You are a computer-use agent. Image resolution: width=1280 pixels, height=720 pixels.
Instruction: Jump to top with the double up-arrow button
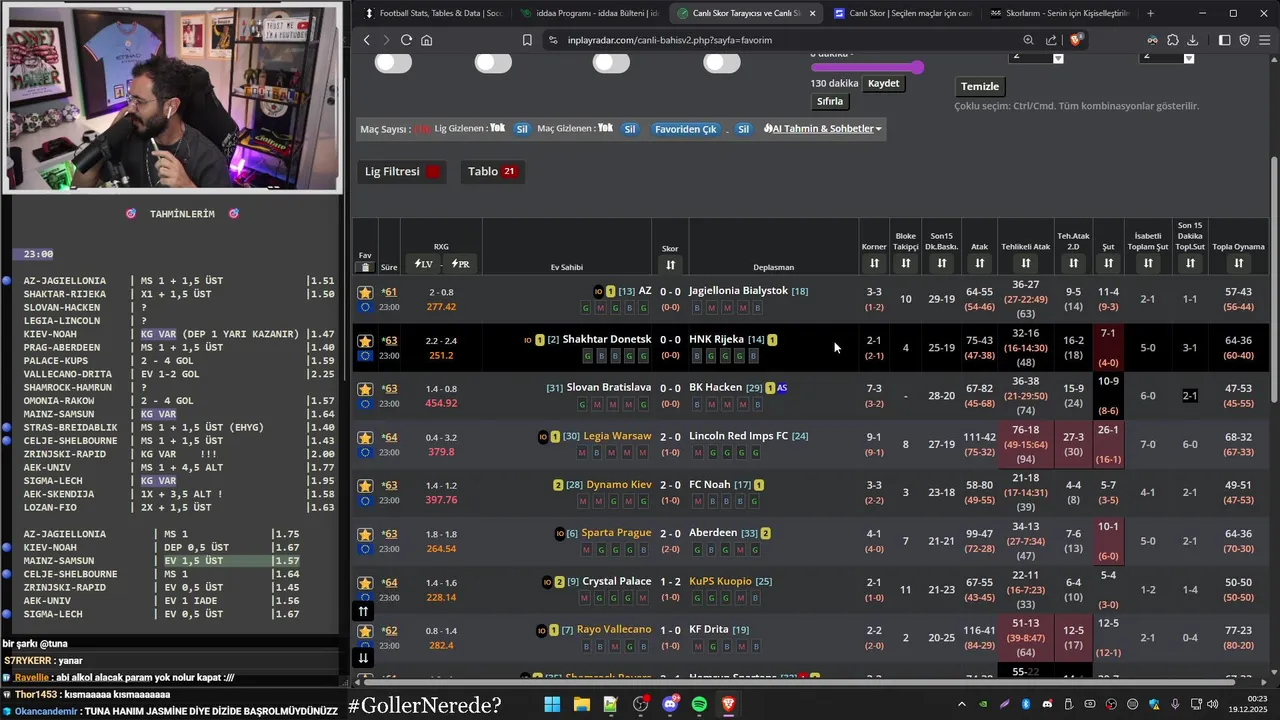pos(363,611)
